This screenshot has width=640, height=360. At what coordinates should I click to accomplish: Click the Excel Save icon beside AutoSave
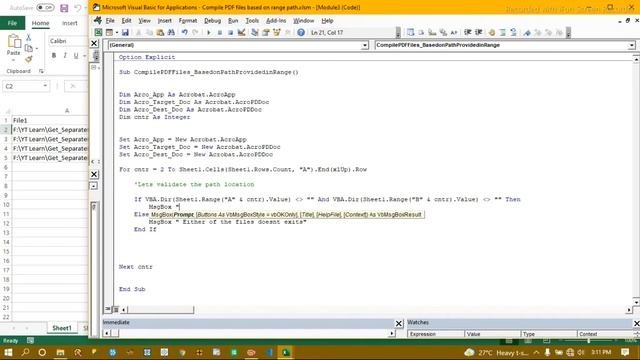(64, 8)
